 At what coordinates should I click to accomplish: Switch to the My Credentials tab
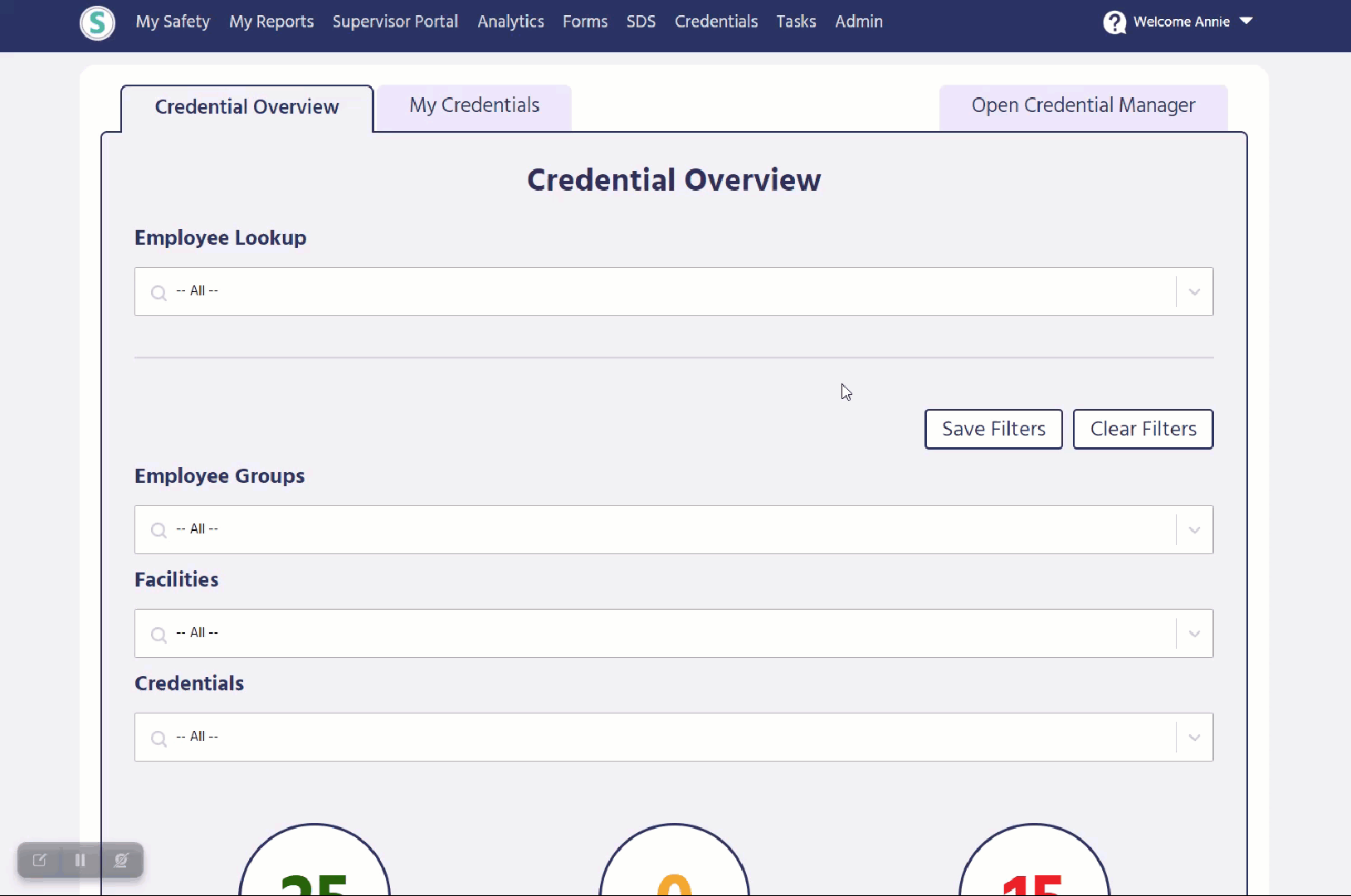coord(474,106)
